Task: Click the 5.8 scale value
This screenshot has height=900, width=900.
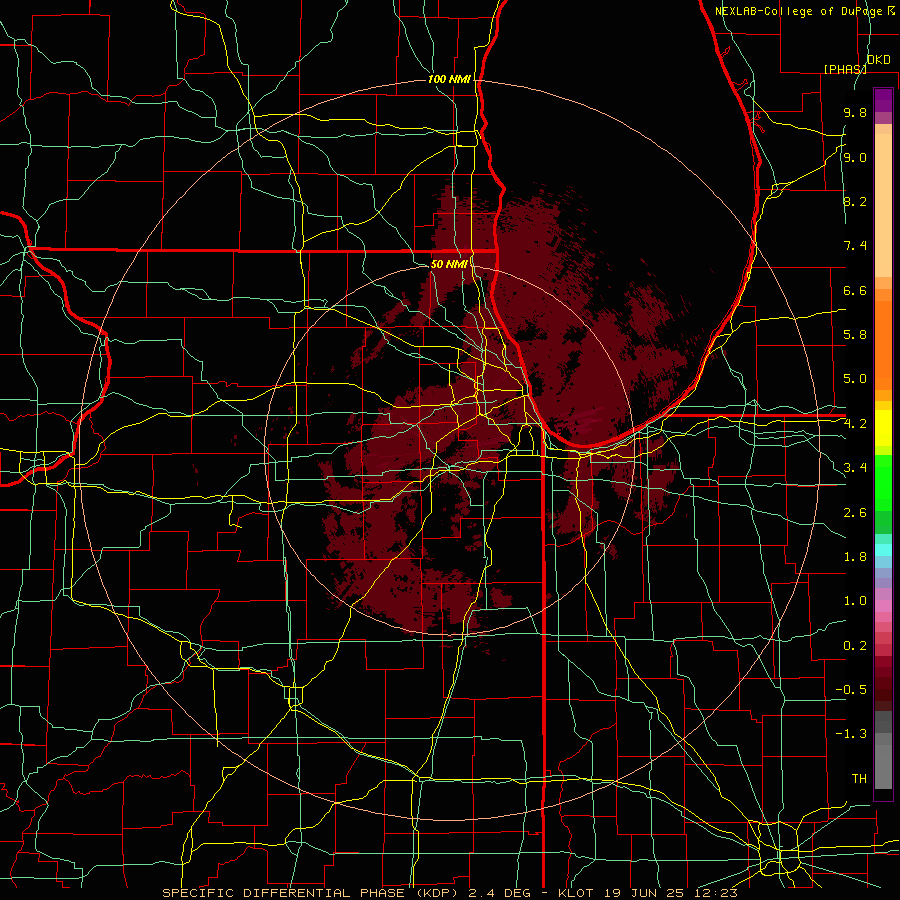Action: pyautogui.click(x=855, y=335)
